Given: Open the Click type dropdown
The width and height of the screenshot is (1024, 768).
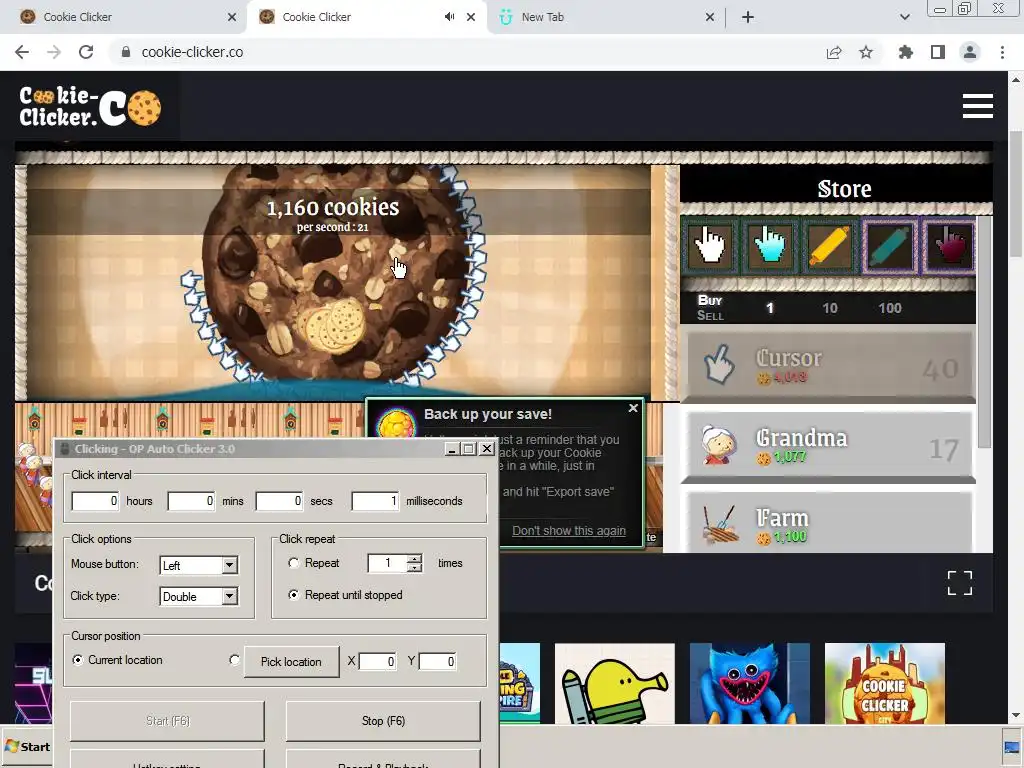Looking at the screenshot, I should pos(229,596).
